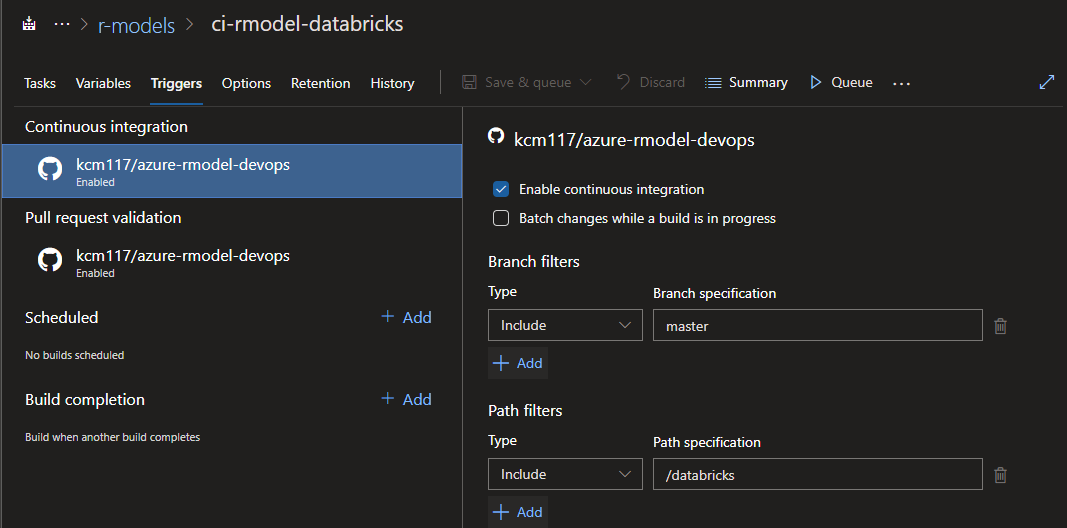1067x528 pixels.
Task: Click the Build completion section heading
Action: pyautogui.click(x=85, y=399)
